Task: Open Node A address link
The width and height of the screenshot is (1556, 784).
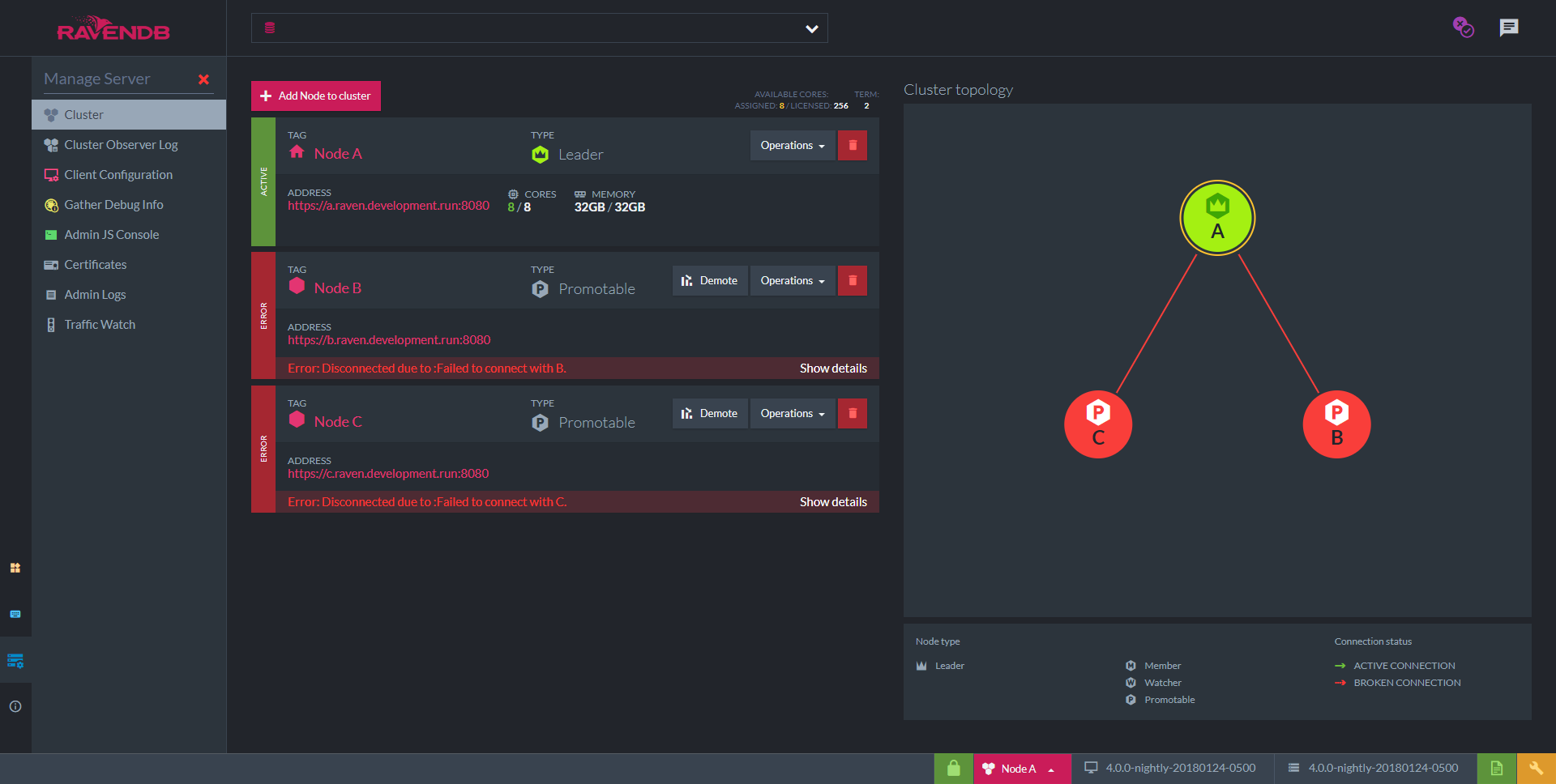Action: (388, 206)
